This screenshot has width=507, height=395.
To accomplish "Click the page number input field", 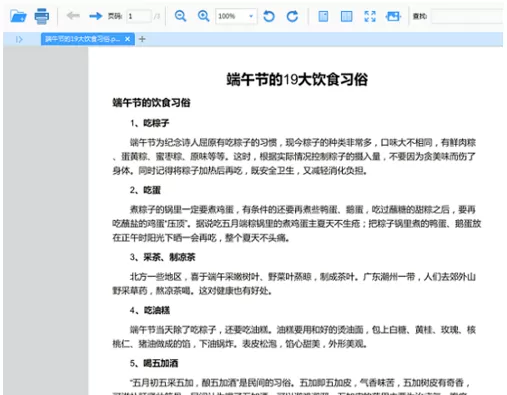I will point(139,16).
